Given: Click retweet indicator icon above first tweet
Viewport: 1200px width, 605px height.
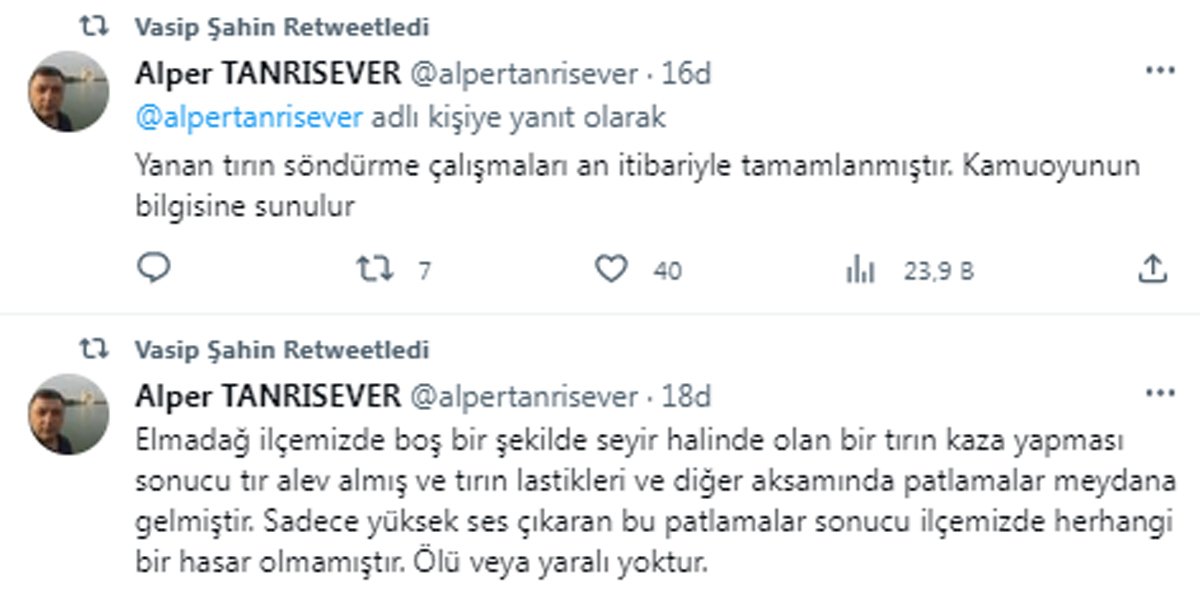Looking at the screenshot, I should pos(95,28).
